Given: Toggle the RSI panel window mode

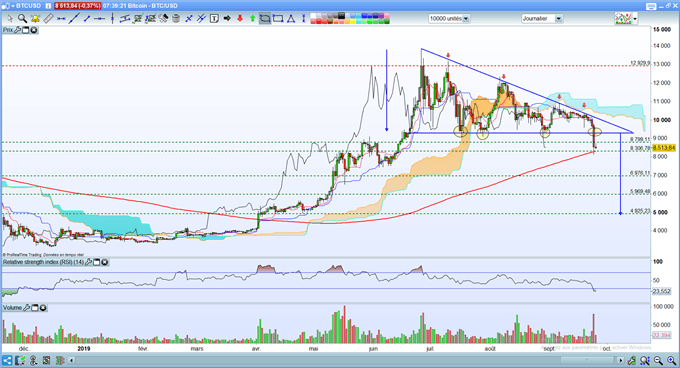Looking at the screenshot, I should (x=97, y=262).
